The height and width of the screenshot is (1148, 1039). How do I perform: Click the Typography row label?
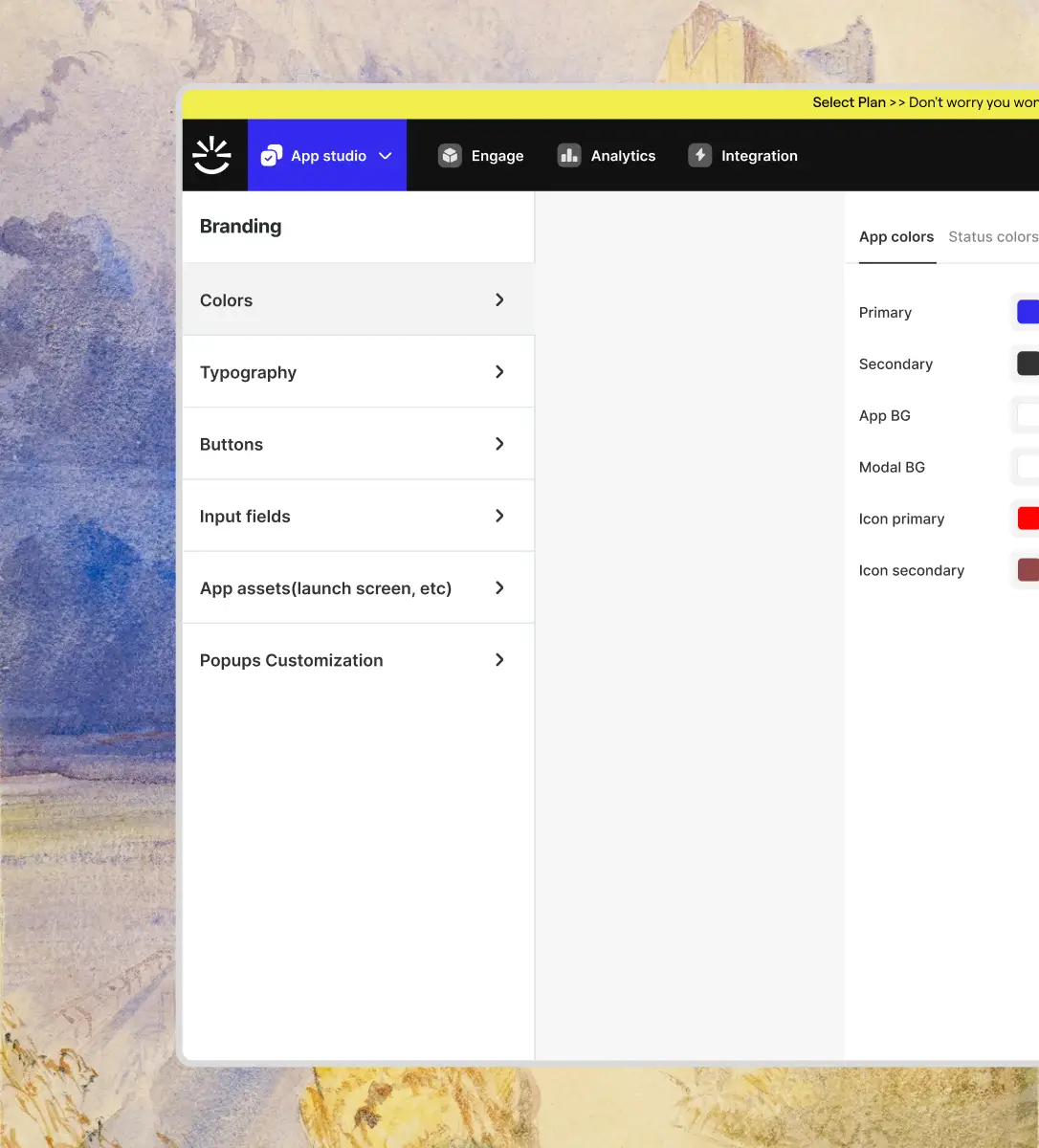click(x=248, y=373)
